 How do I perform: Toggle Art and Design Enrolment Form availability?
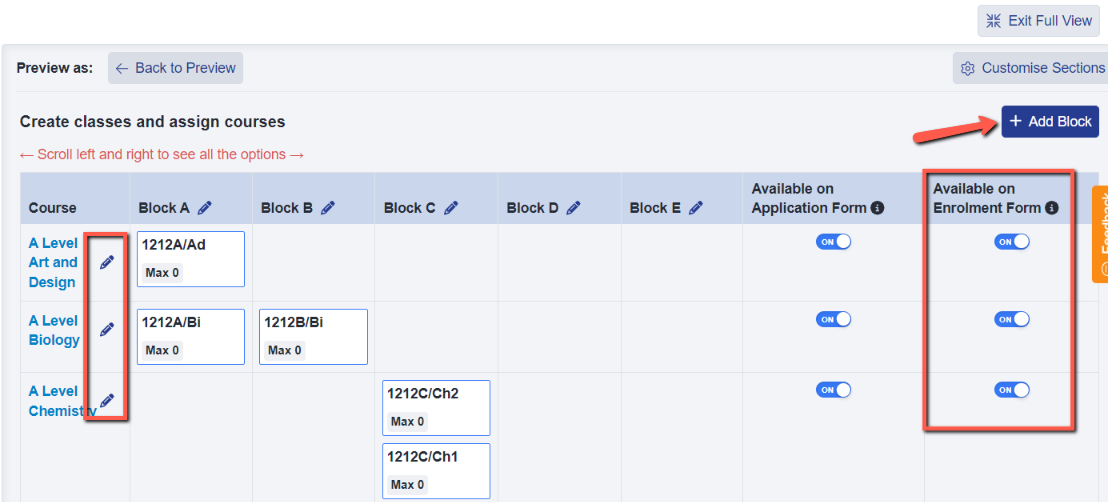(1011, 242)
